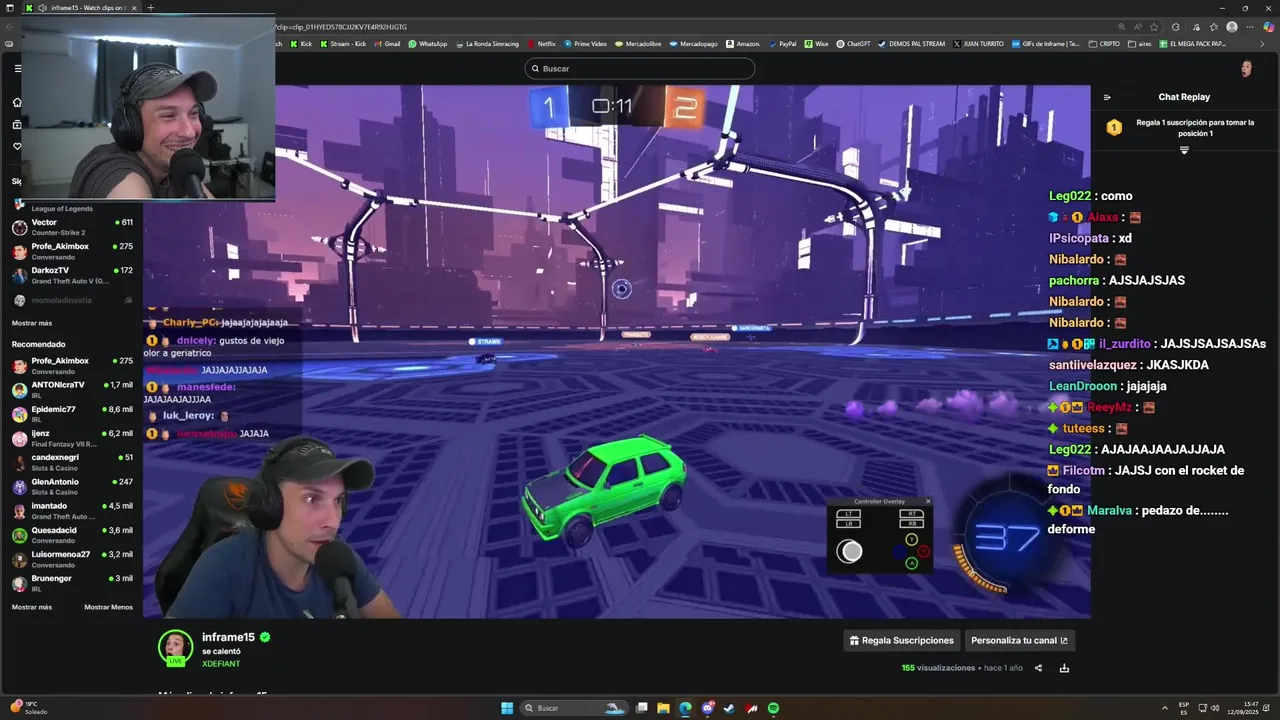
Task: Expand the gift subscription leaderboard chevron
Action: [1184, 150]
